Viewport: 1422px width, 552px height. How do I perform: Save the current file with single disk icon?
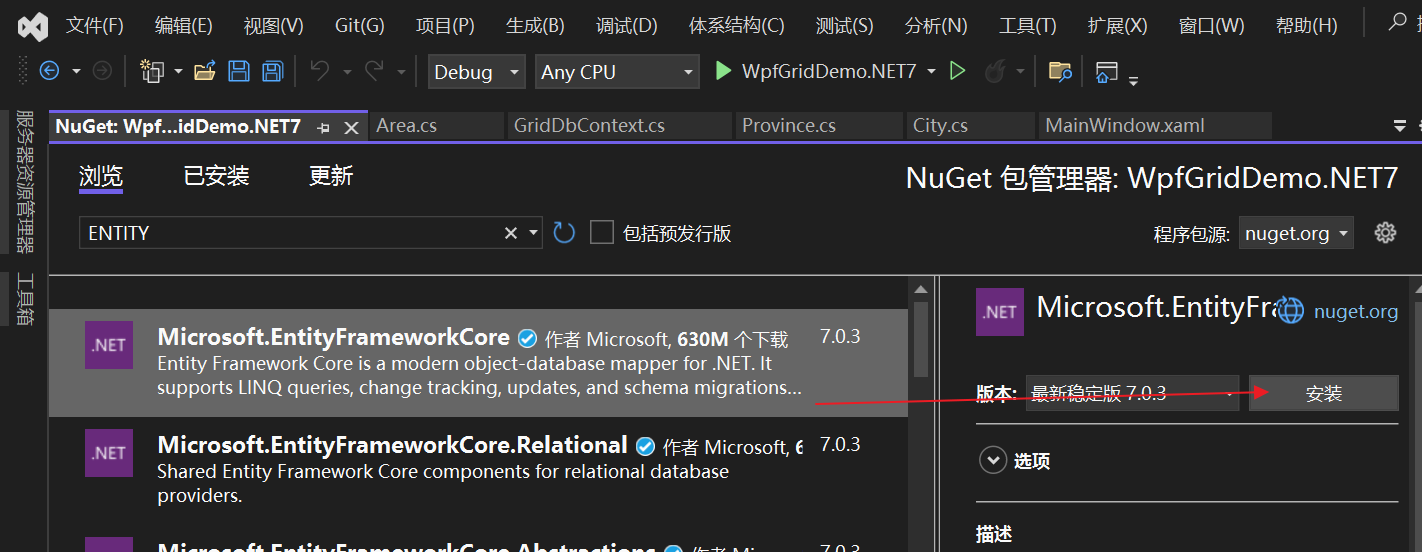coord(239,71)
